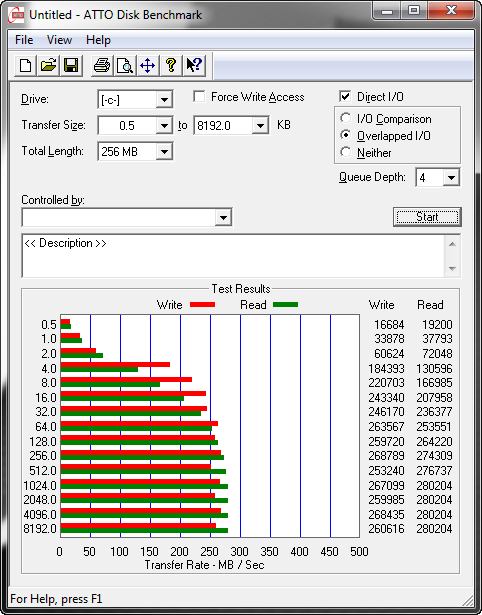Open the Drive dropdown showing [-c-]

(x=164, y=100)
